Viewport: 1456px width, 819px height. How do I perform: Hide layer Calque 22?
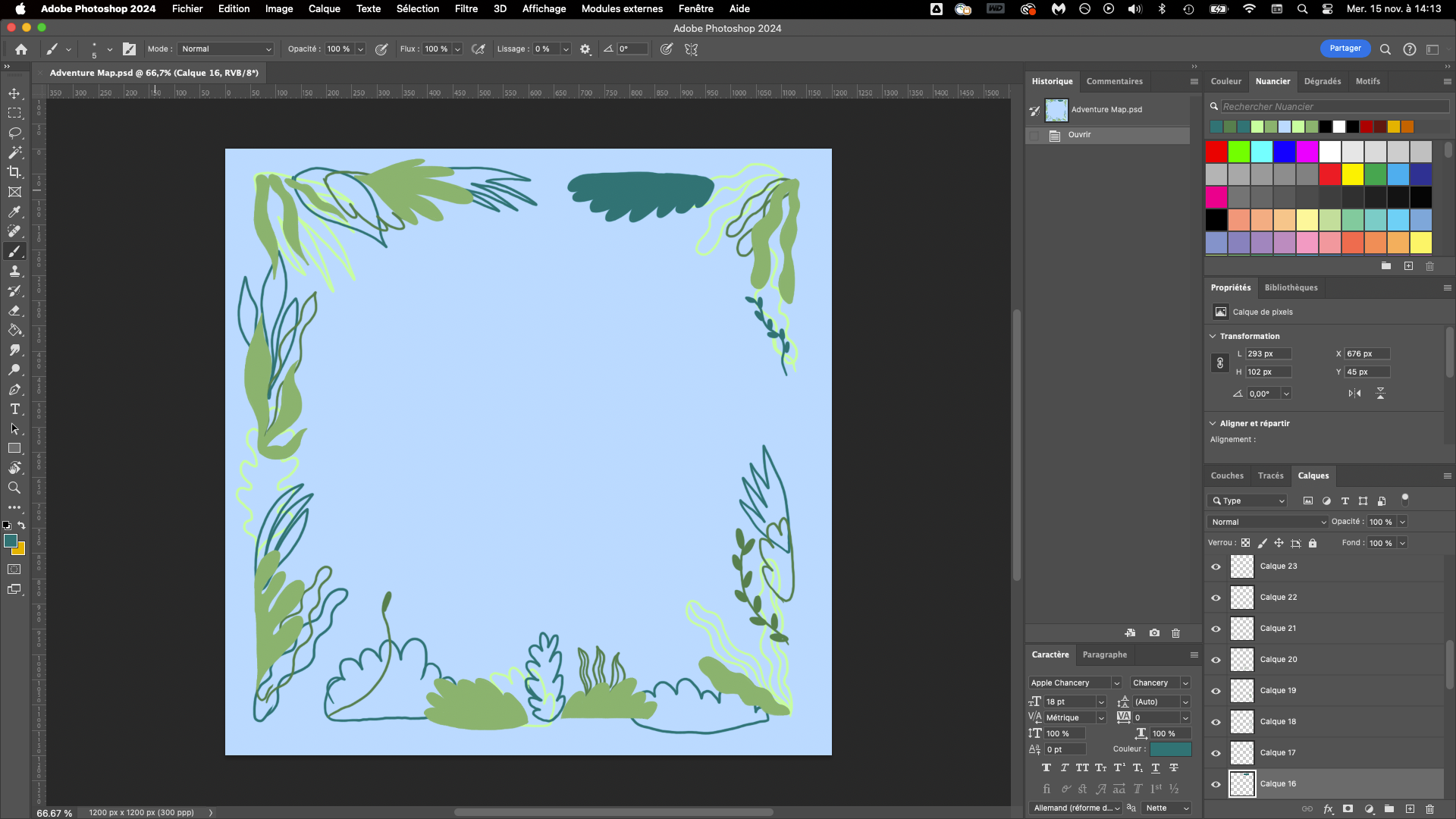pyautogui.click(x=1216, y=598)
